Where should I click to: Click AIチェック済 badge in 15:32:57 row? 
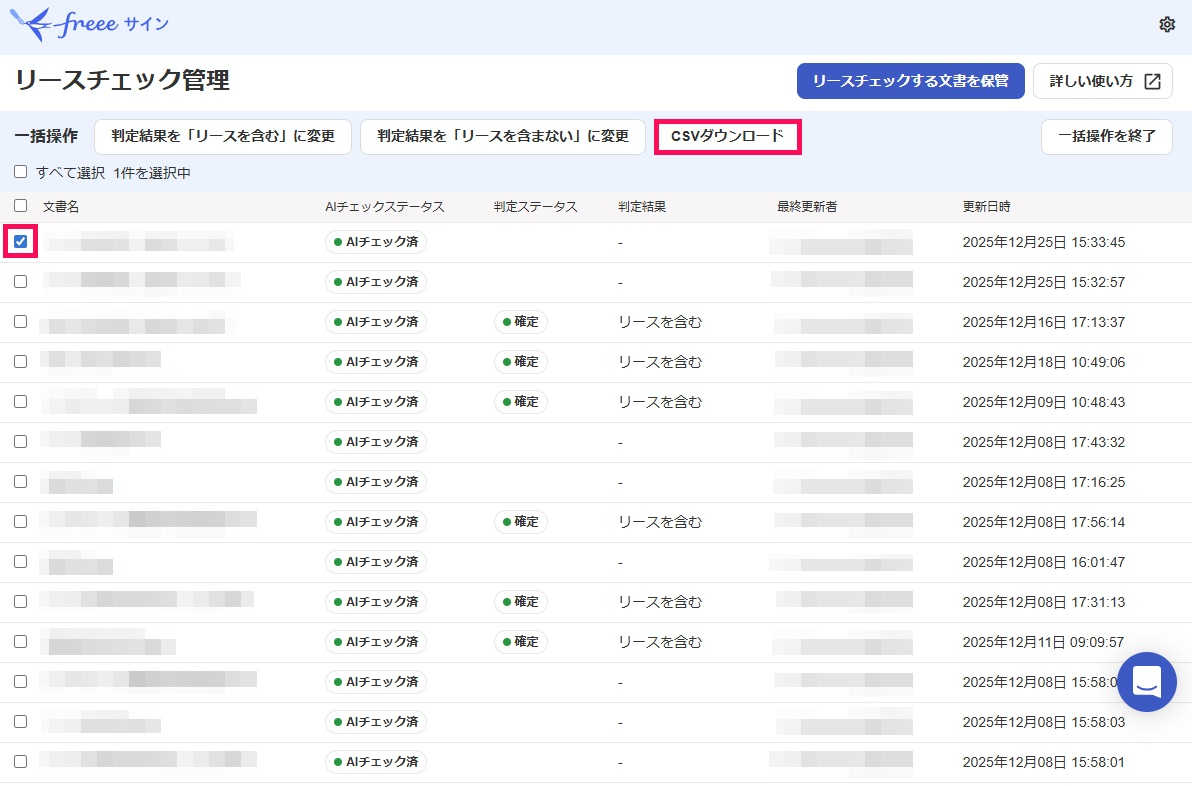376,282
